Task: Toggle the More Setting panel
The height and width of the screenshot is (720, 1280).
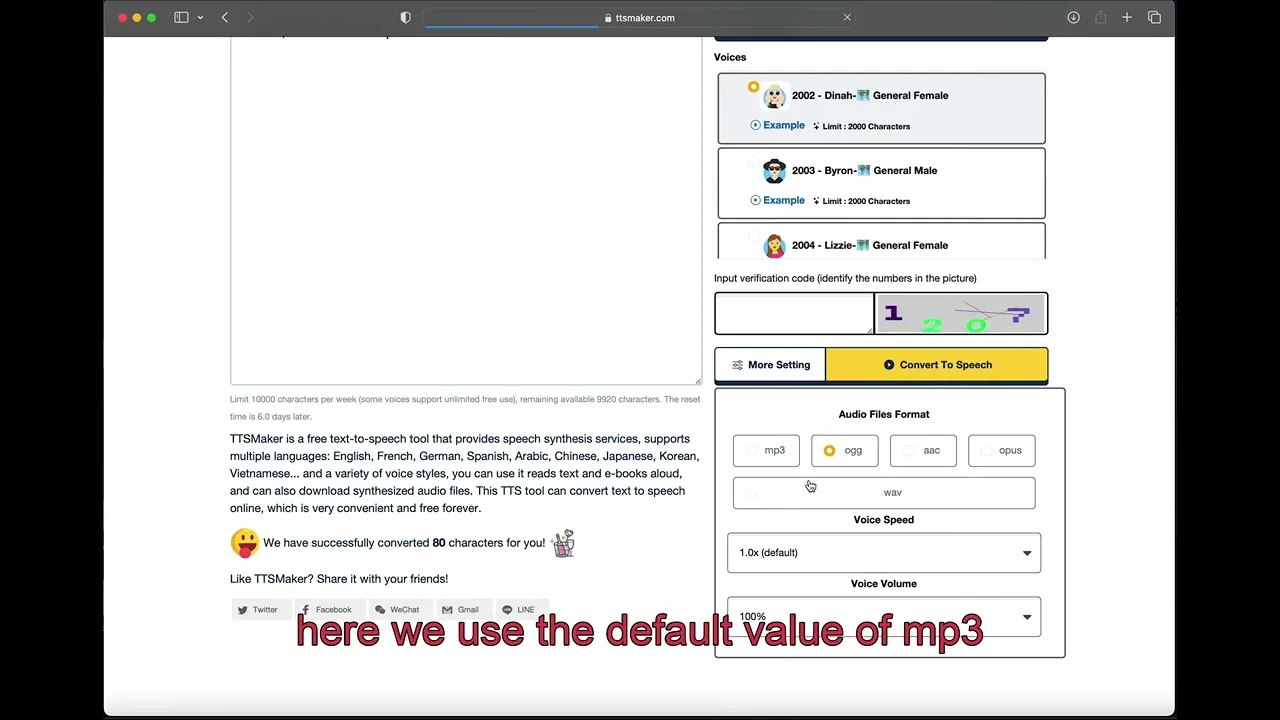Action: (770, 365)
